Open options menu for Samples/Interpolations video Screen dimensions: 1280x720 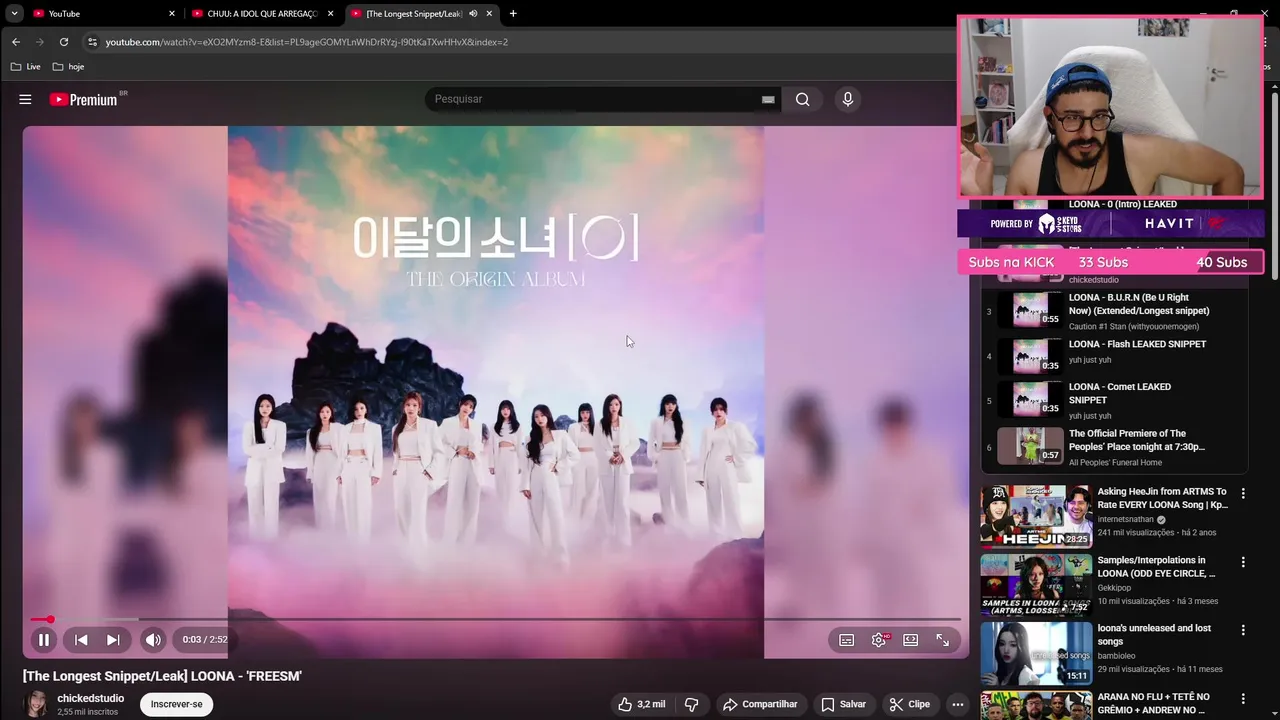pyautogui.click(x=1243, y=562)
